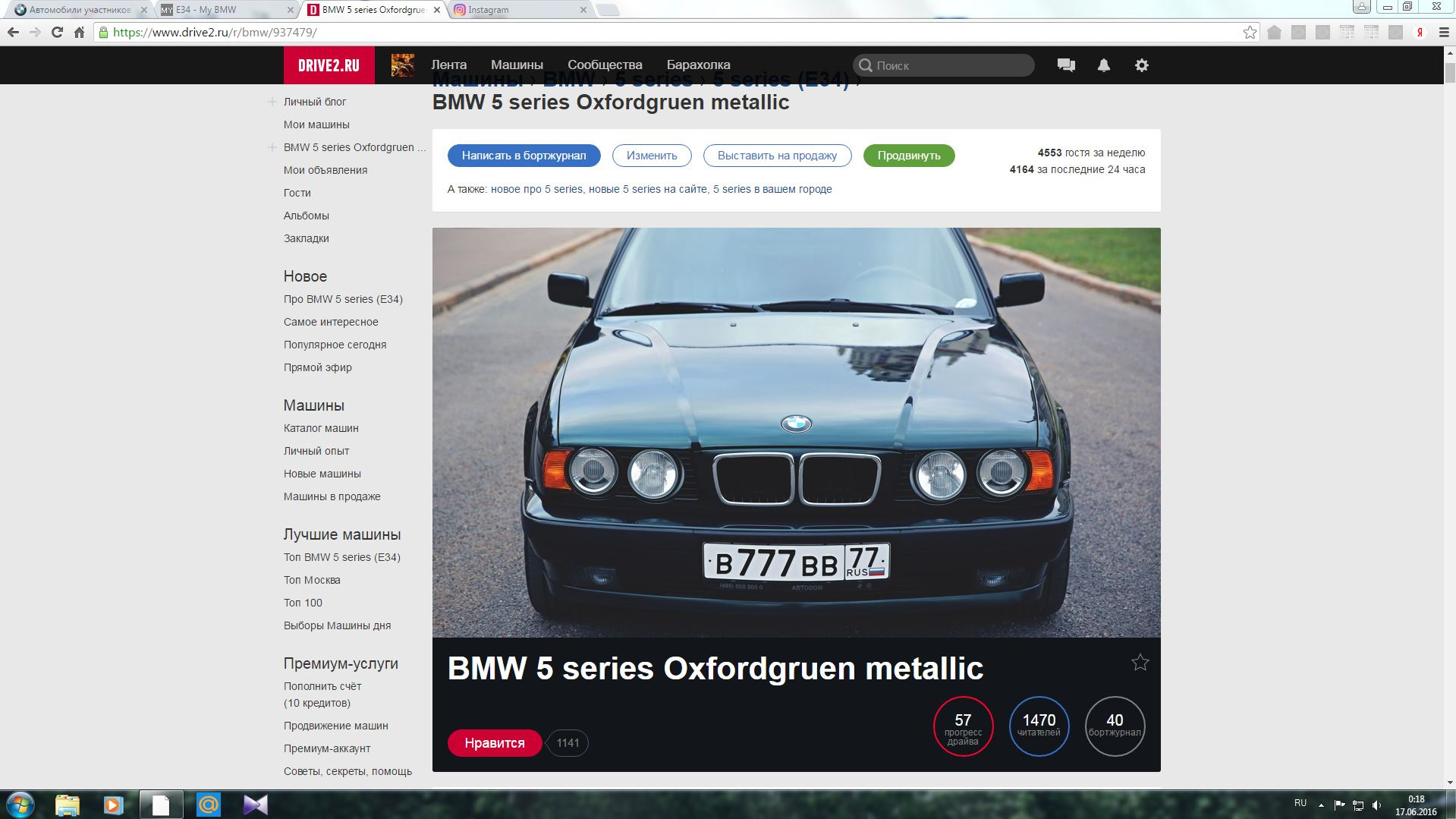This screenshot has width=1456, height=819.
Task: Open link новые 5 series на сайте
Action: tap(648, 189)
